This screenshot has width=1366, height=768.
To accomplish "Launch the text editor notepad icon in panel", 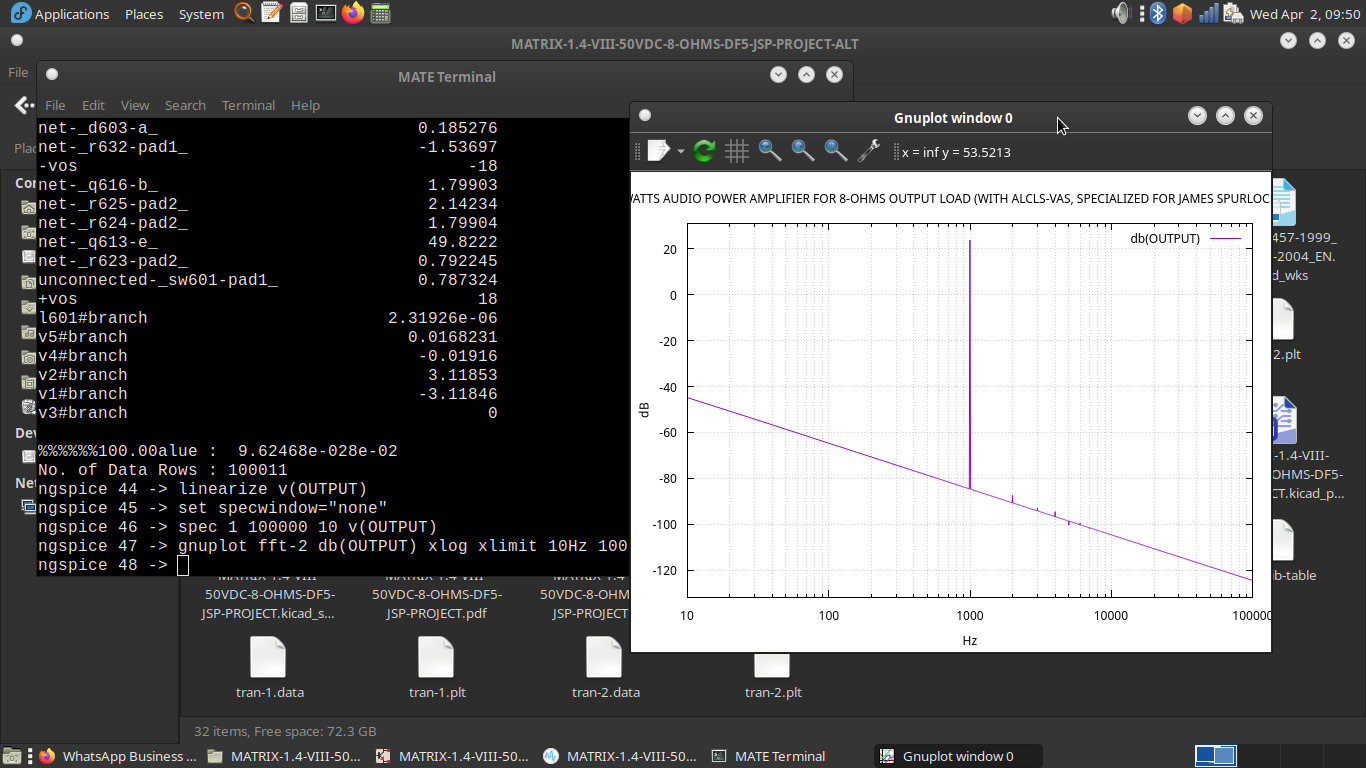I will click(271, 13).
